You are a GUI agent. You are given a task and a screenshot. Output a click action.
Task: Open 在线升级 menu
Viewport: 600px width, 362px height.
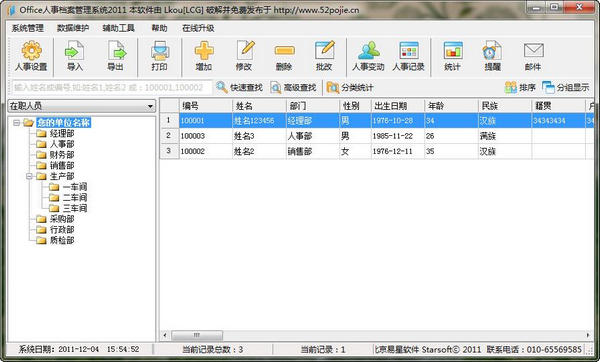tap(198, 28)
